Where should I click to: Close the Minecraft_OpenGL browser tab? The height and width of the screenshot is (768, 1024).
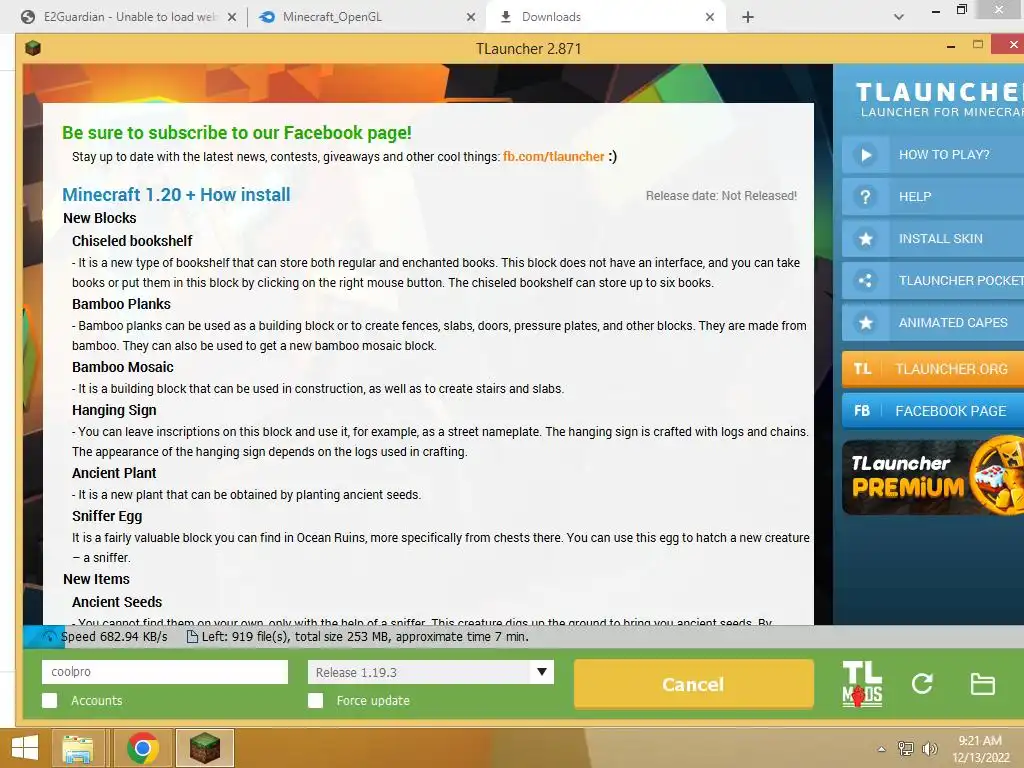471,18
